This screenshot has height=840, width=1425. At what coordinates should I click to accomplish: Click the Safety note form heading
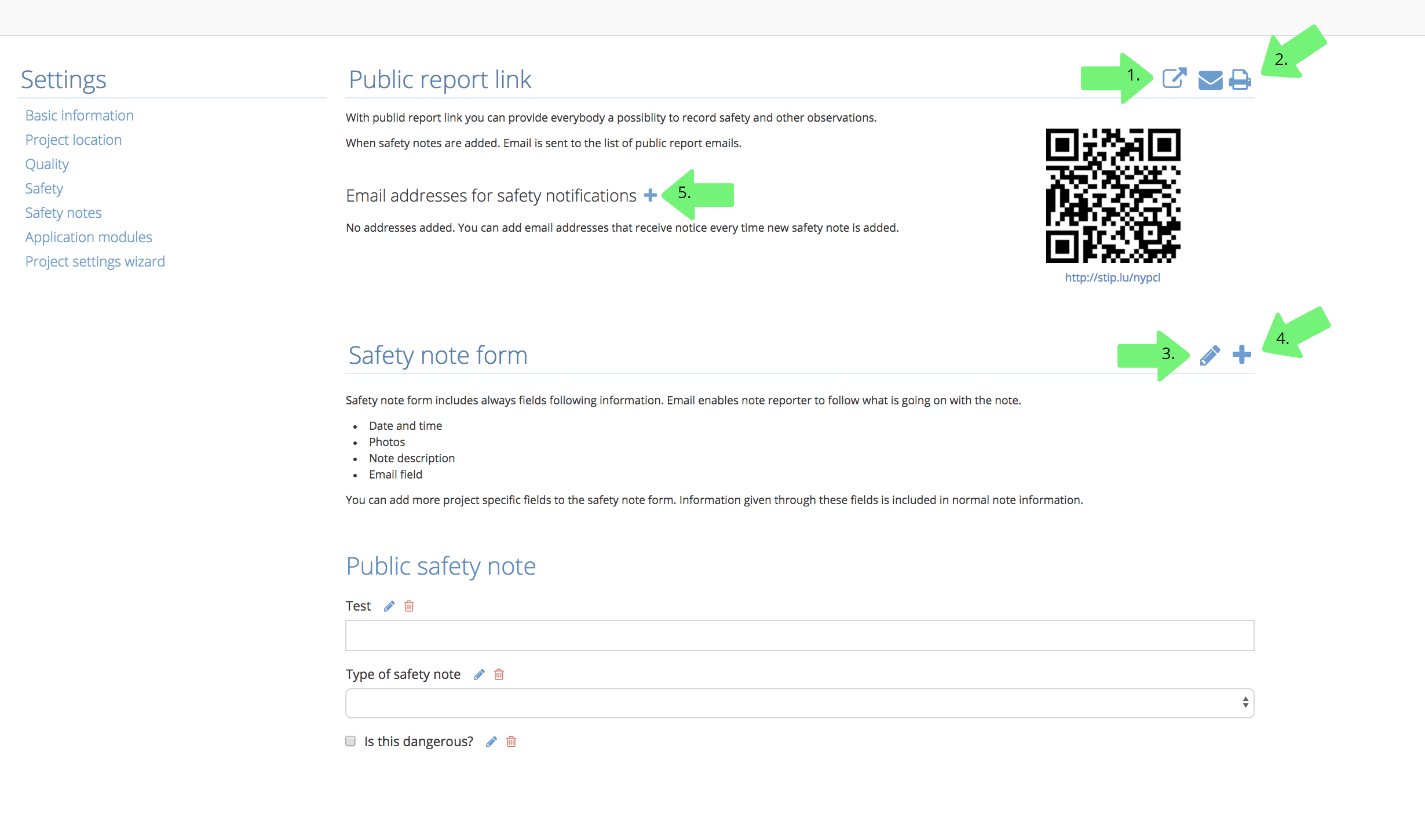(438, 355)
